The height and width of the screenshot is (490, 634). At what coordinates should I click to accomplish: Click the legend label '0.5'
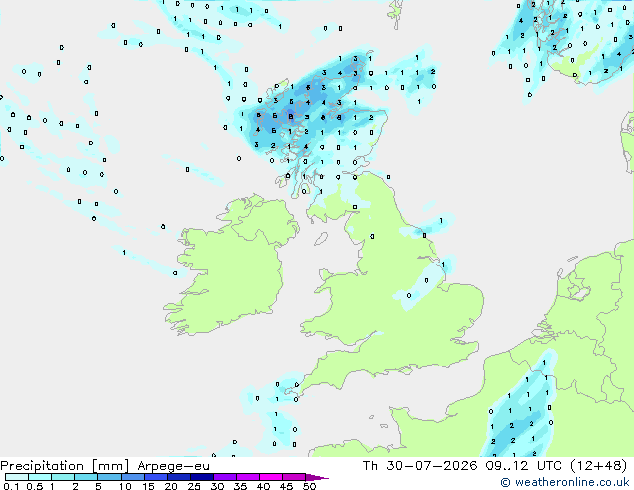(35, 486)
